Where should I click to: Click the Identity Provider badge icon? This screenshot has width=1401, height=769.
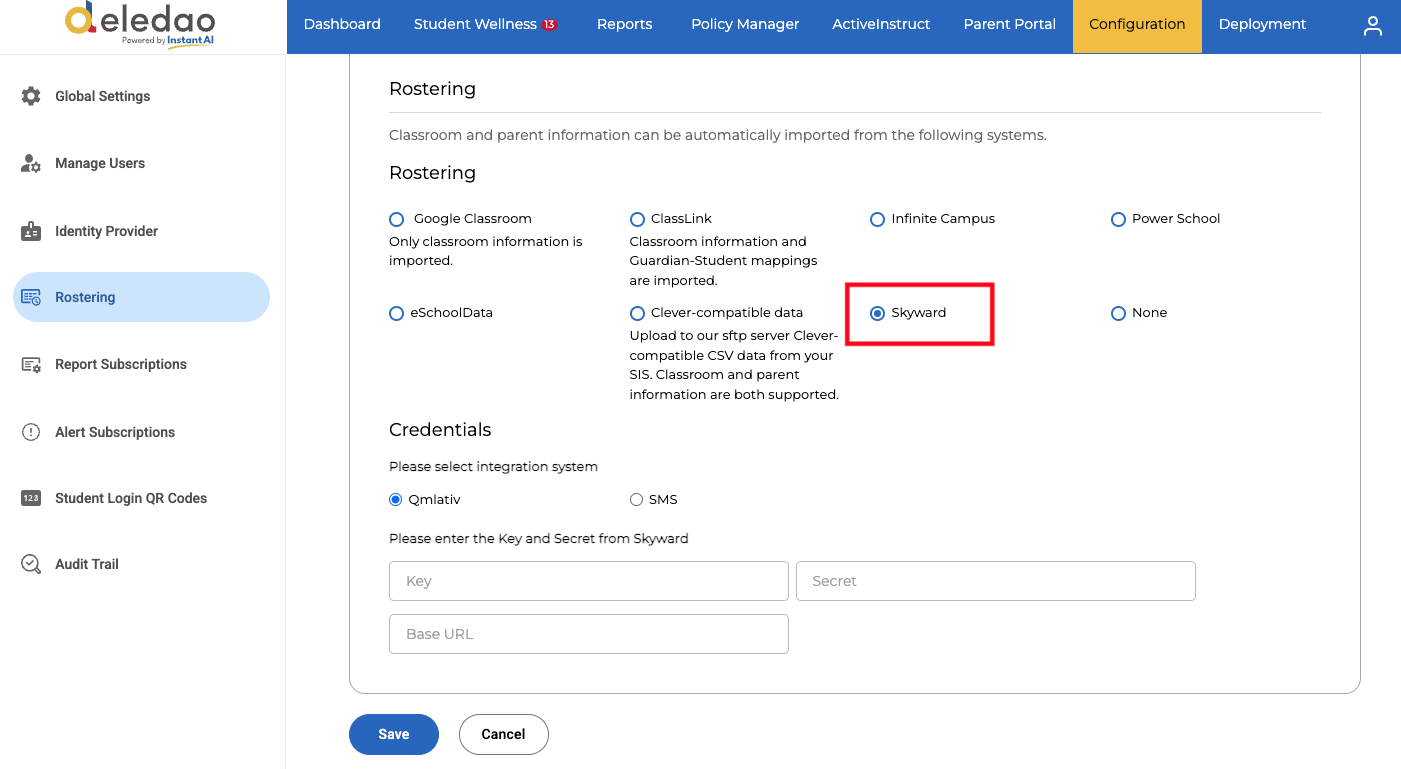click(31, 231)
